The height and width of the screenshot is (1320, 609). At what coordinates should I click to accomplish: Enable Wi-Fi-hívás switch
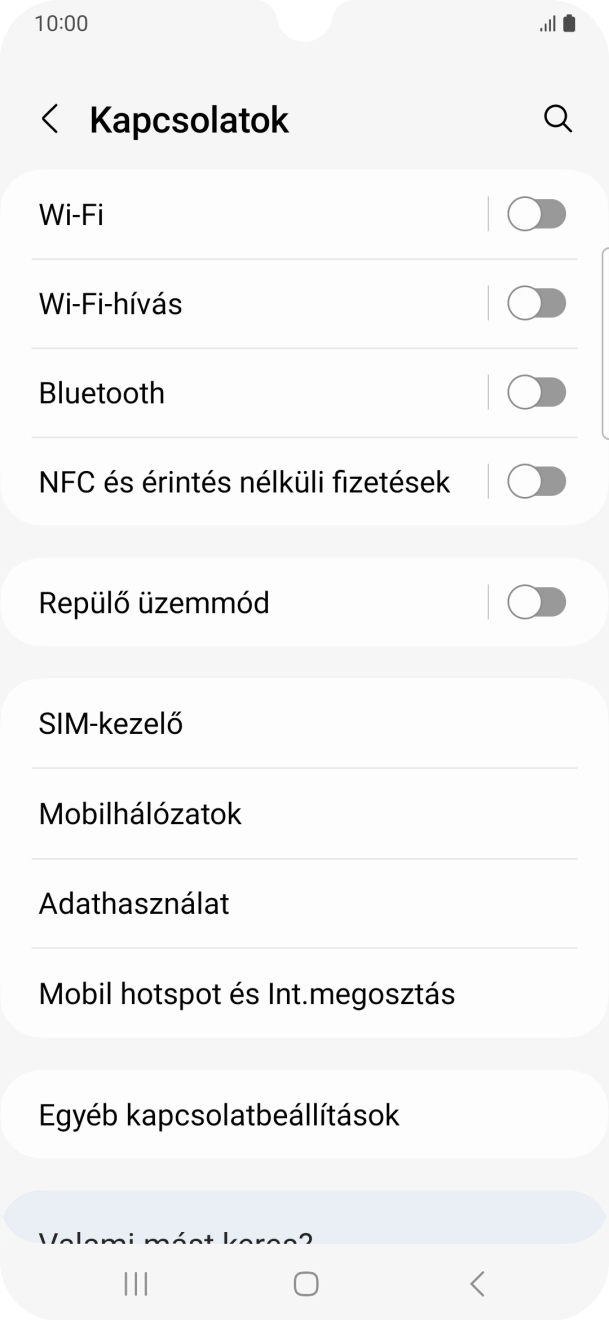(536, 302)
